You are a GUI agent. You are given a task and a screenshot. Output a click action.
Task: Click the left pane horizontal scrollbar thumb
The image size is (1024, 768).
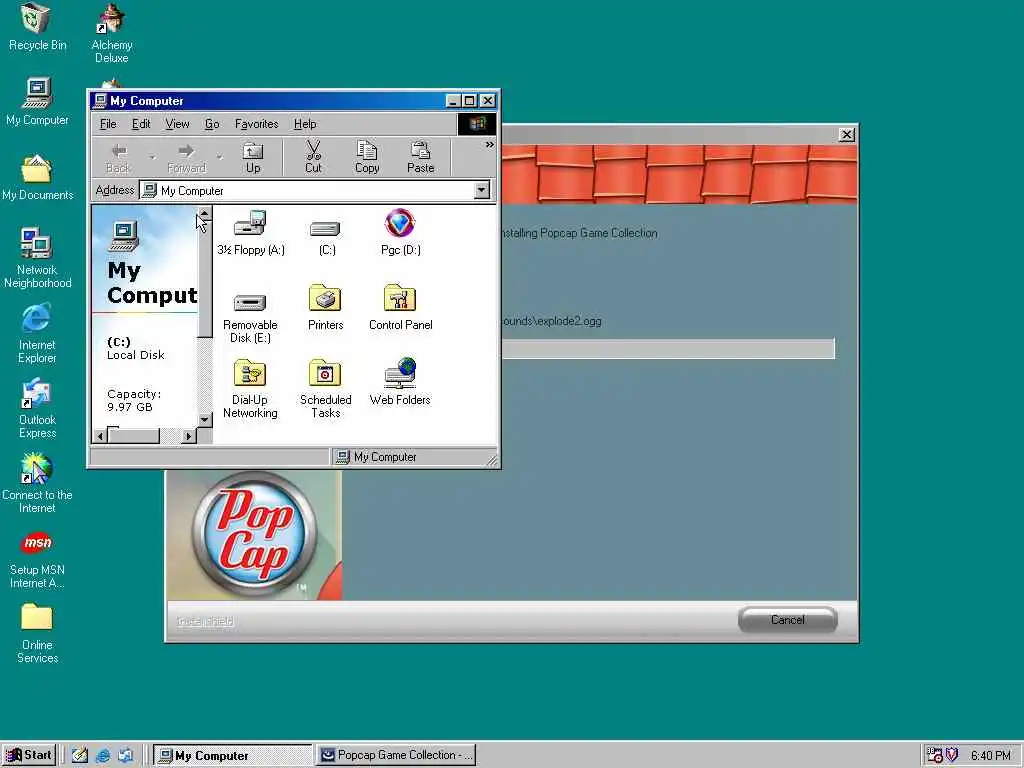tap(133, 435)
